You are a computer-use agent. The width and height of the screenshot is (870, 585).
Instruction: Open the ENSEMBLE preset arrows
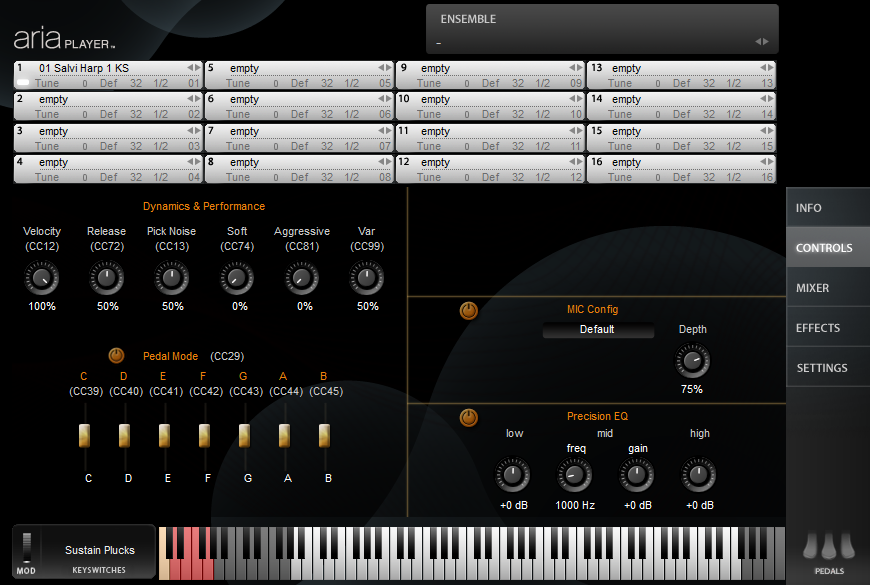click(762, 42)
